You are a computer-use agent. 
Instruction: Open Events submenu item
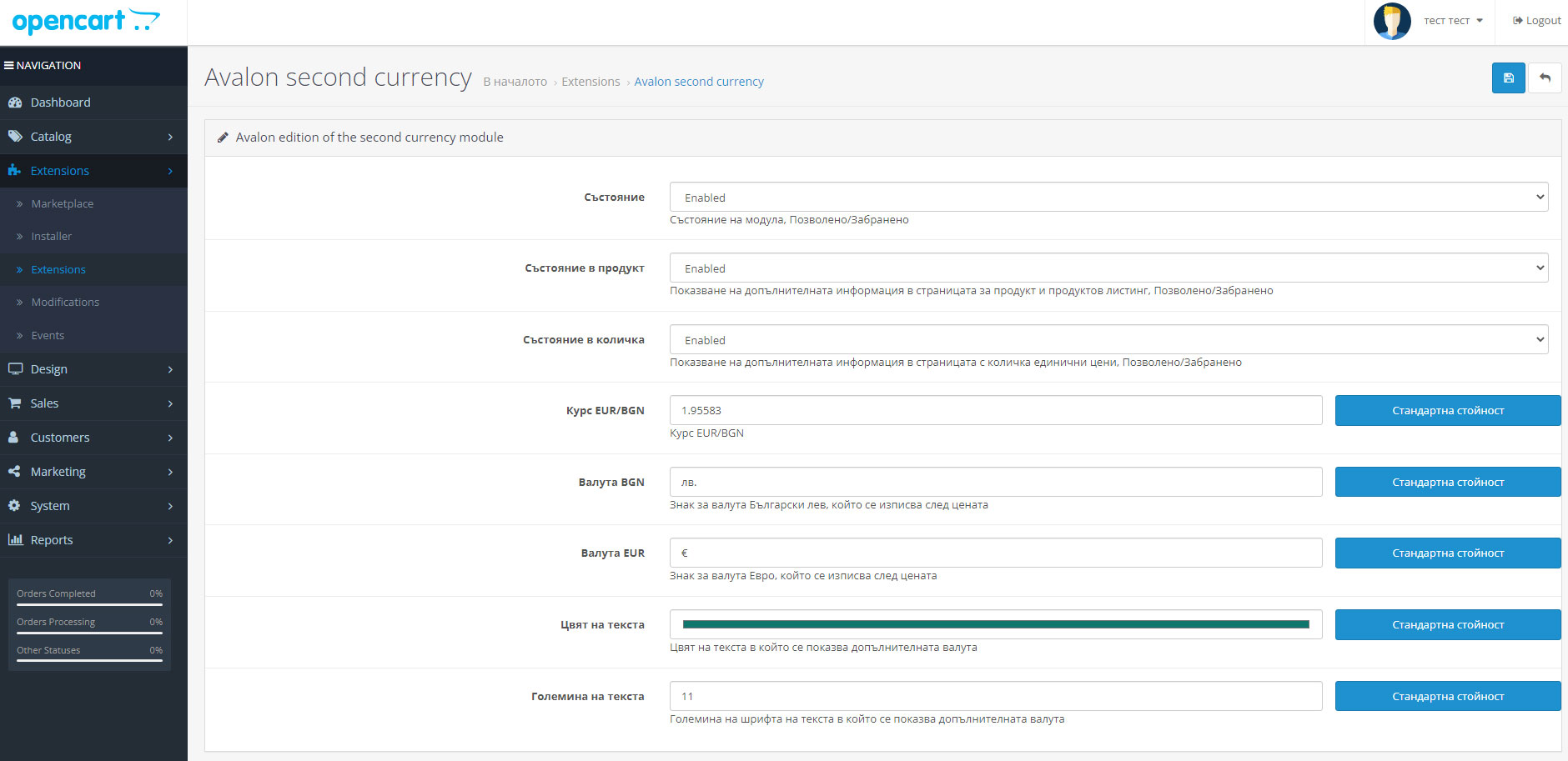[93, 335]
